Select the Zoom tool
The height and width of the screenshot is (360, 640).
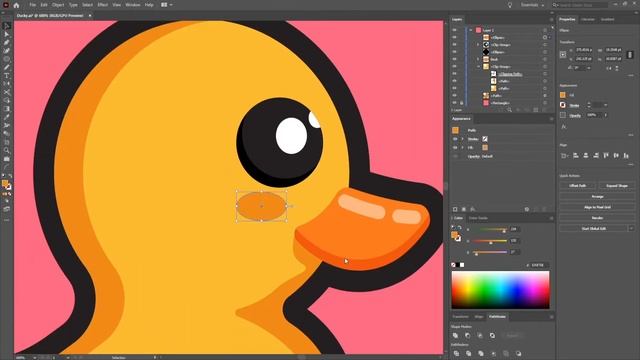point(7,151)
